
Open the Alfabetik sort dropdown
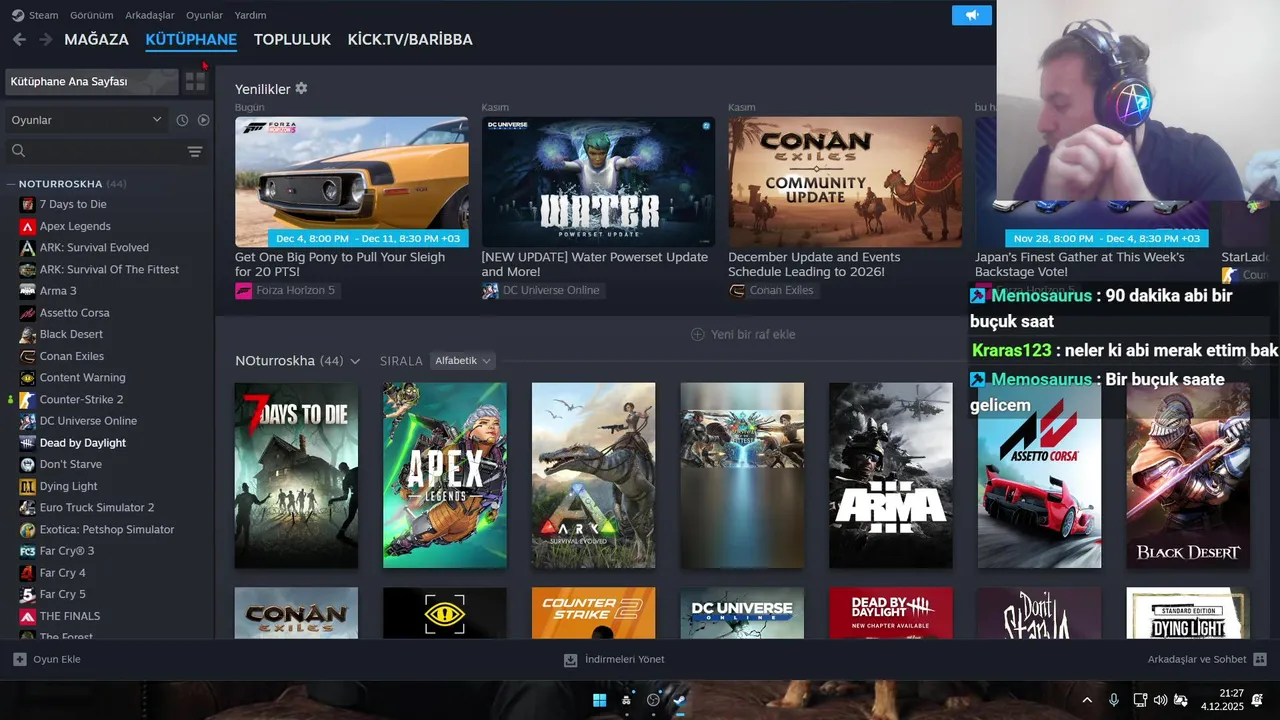[x=463, y=361]
